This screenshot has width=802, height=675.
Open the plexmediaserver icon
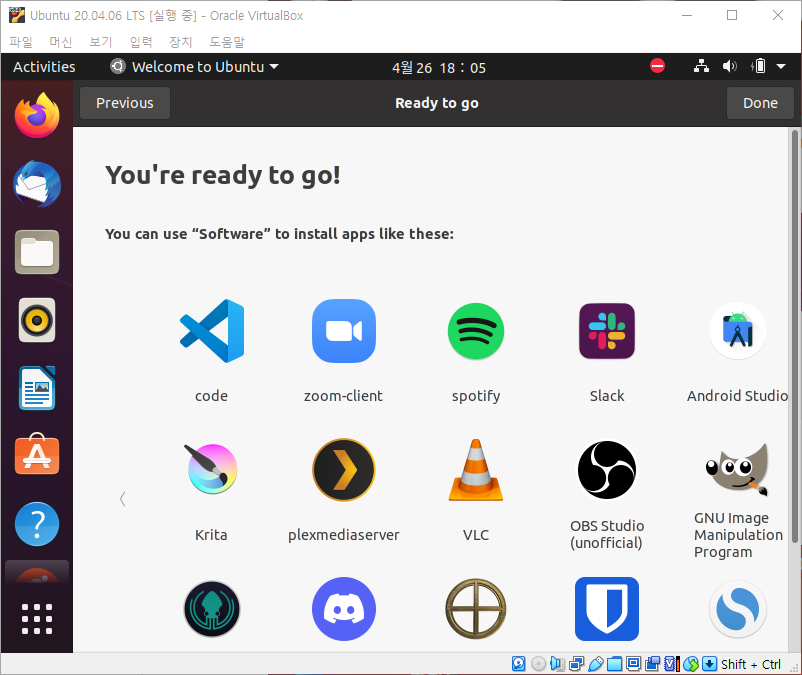(x=344, y=469)
